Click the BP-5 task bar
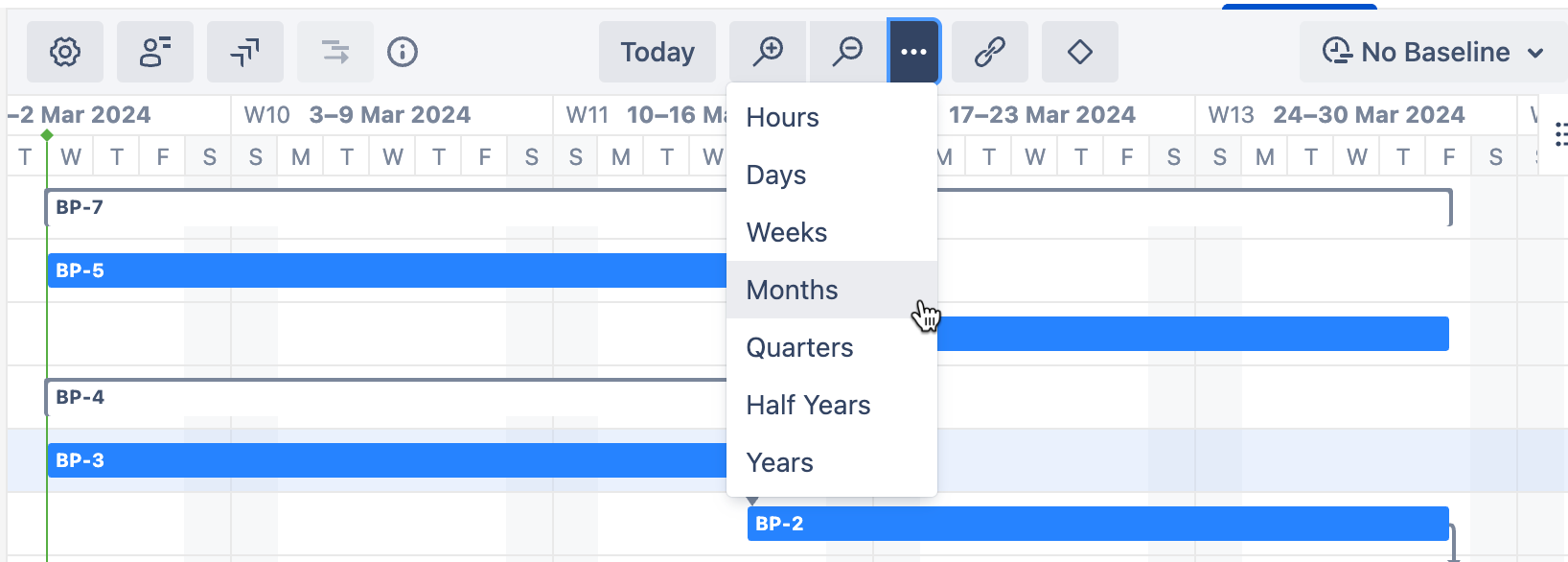The height and width of the screenshot is (562, 1568). tap(383, 270)
